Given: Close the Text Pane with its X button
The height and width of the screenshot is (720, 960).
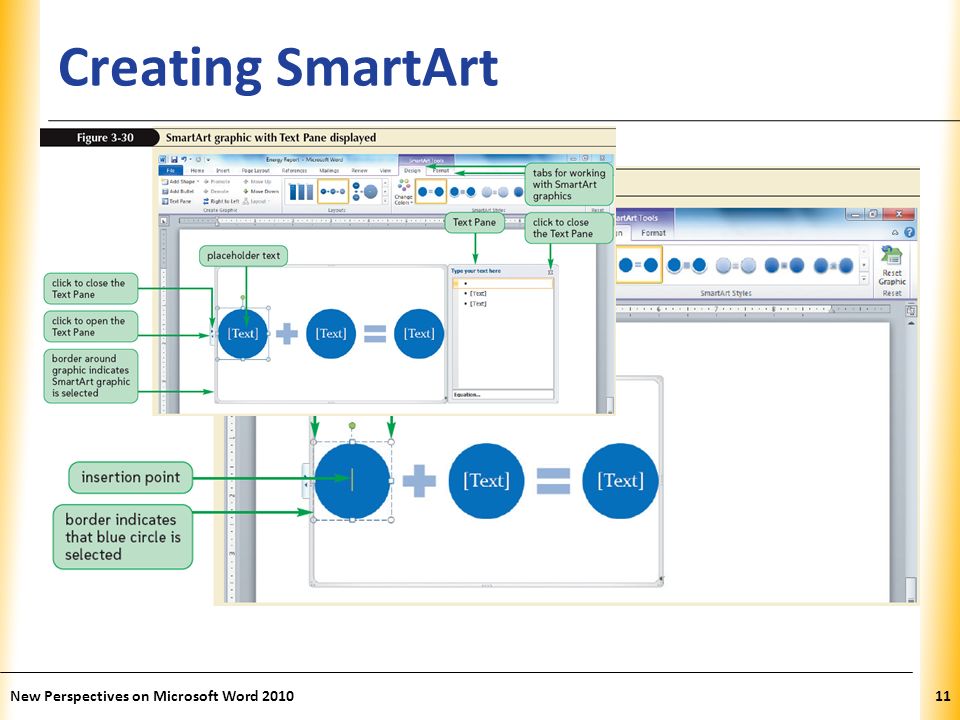Looking at the screenshot, I should point(550,272).
